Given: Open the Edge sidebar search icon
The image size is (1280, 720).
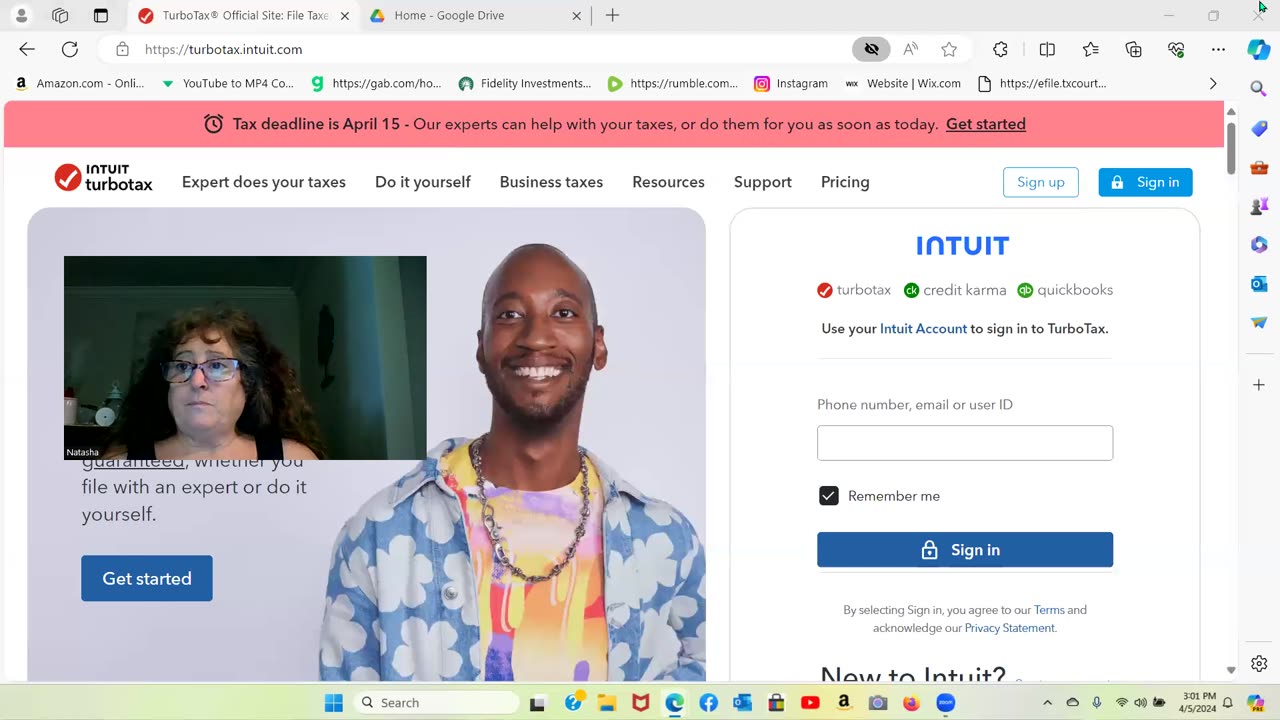Looking at the screenshot, I should (x=1259, y=89).
